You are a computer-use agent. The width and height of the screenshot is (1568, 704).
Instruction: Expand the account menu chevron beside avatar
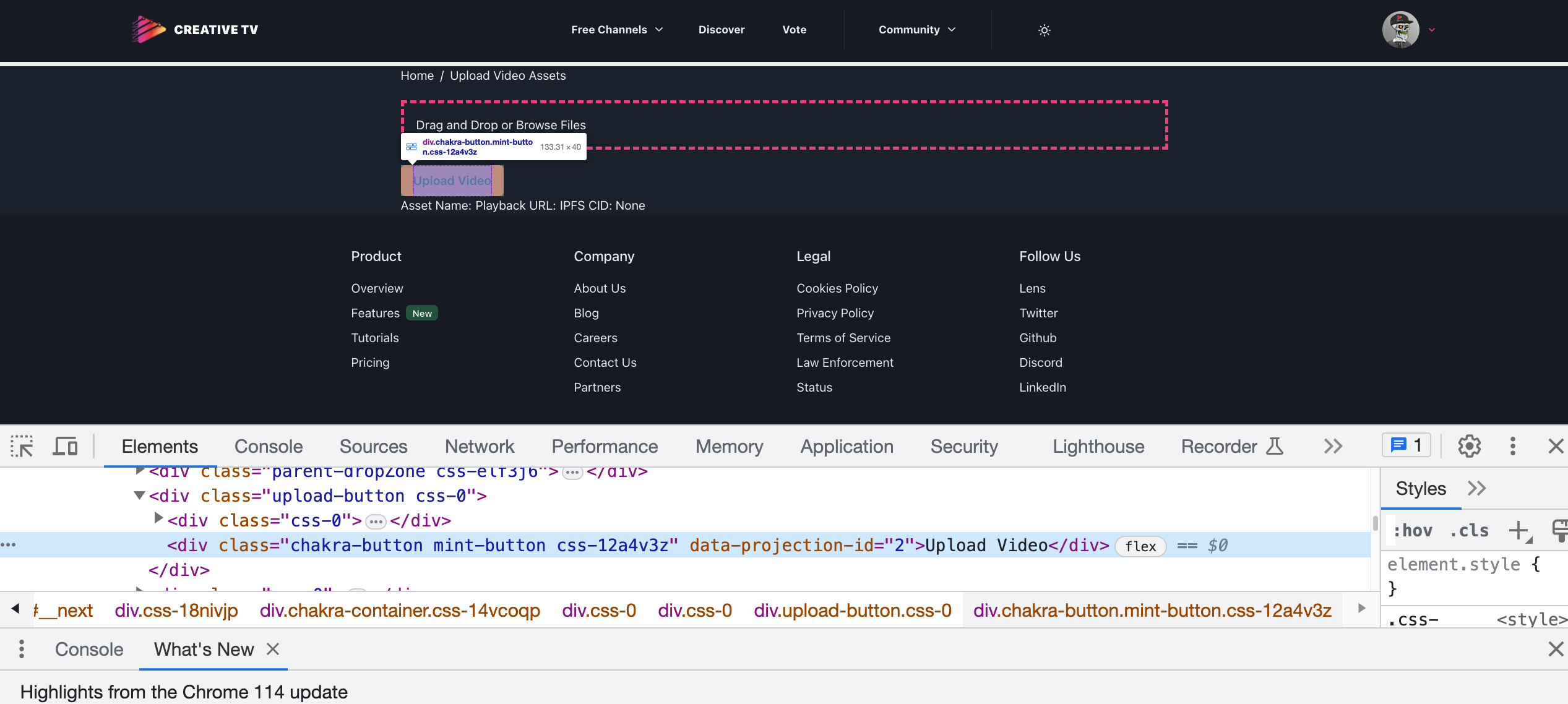click(1431, 30)
